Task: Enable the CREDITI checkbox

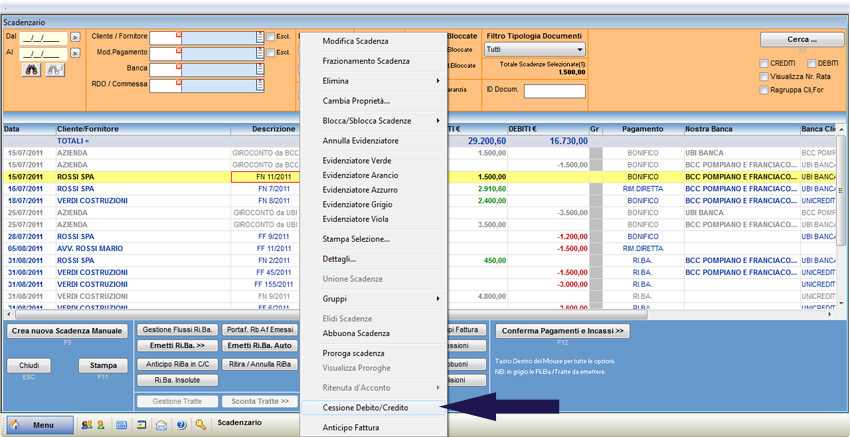Action: [764, 63]
